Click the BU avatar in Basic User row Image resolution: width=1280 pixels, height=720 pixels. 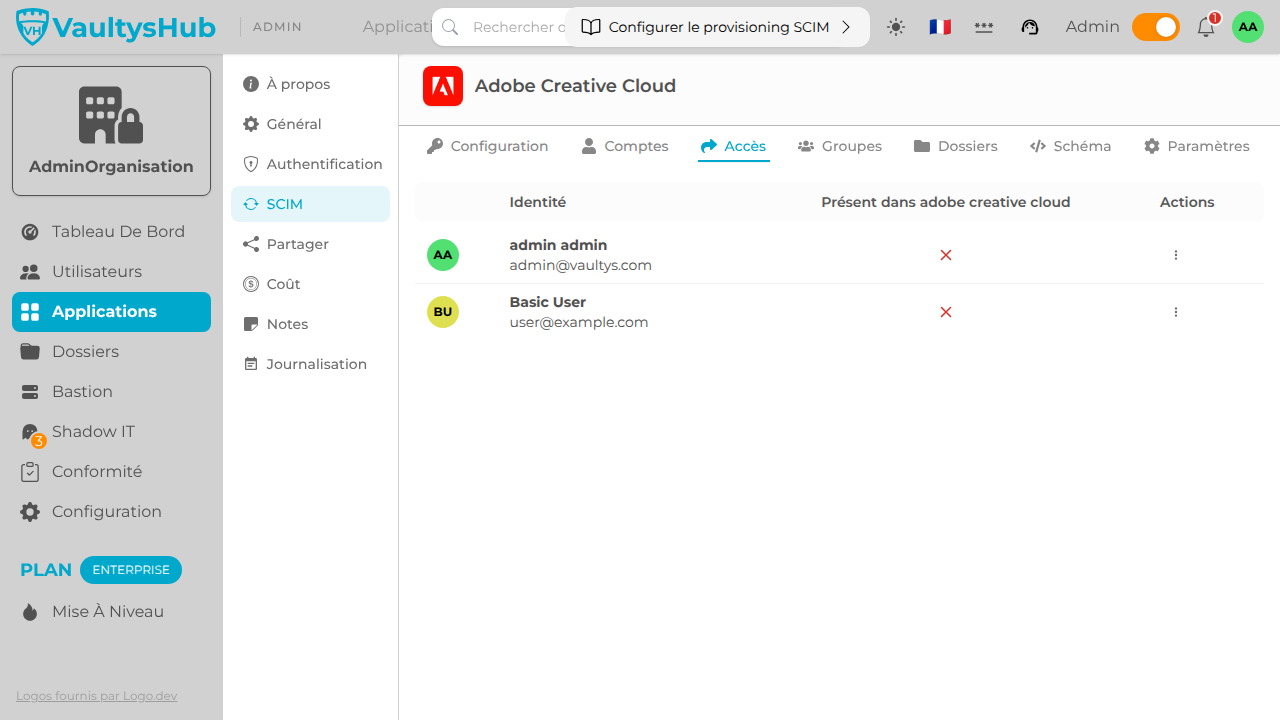point(443,312)
